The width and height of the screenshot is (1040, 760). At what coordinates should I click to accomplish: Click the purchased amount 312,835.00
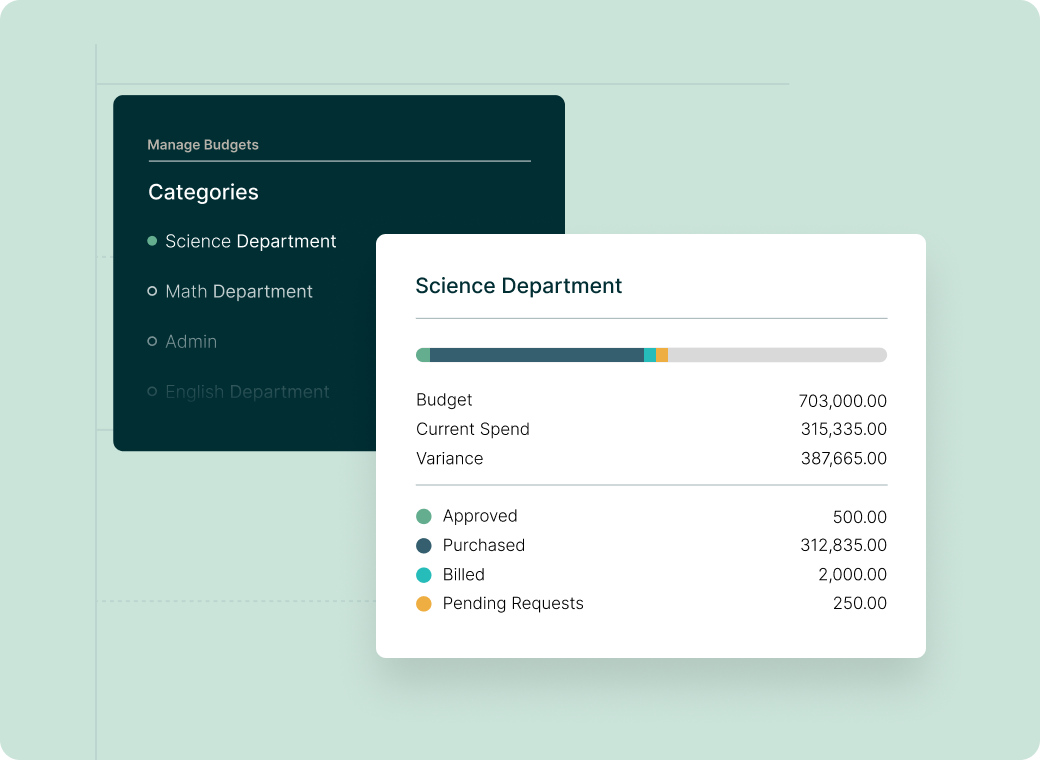click(844, 545)
